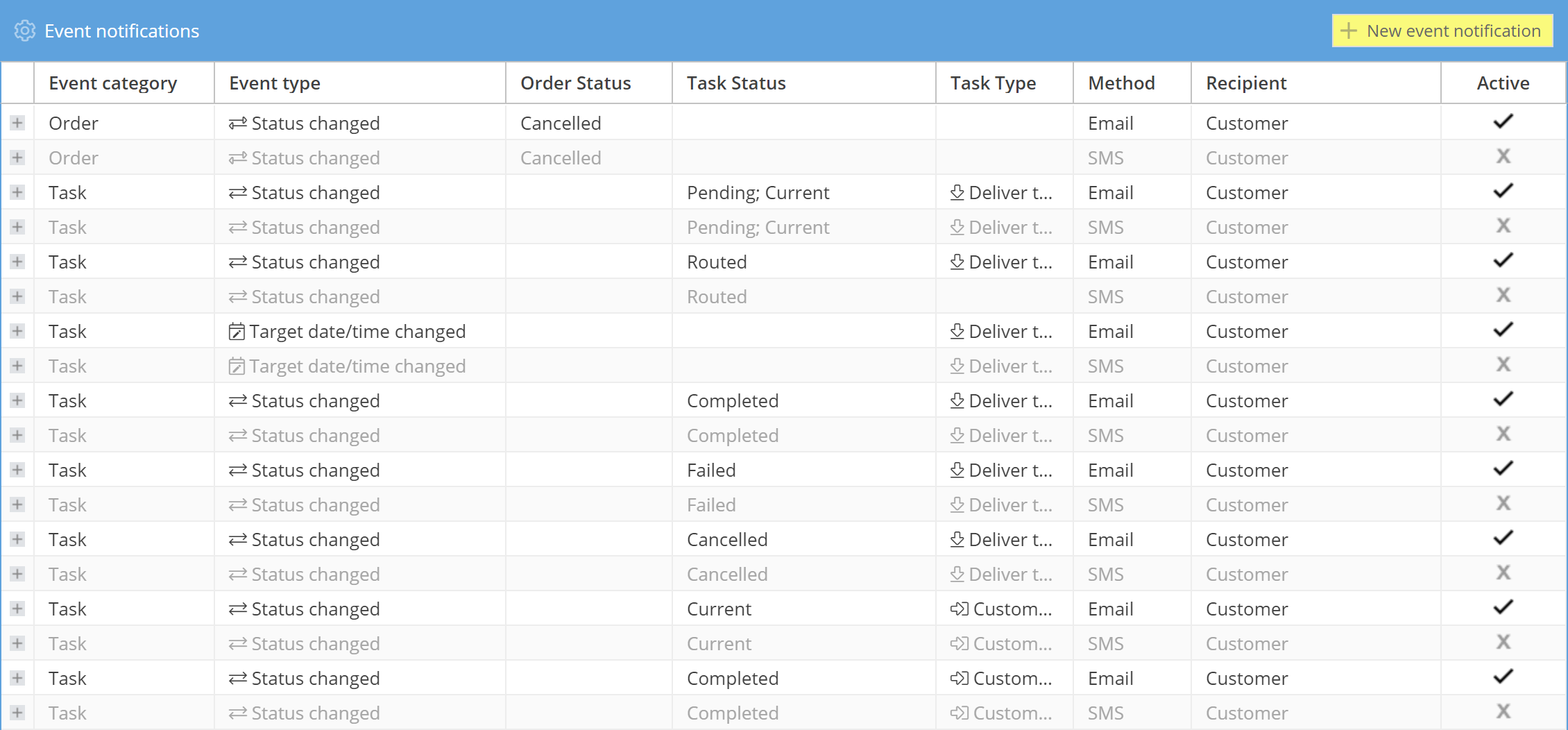Click status-changed icon in Routed Email row
This screenshot has width=1568, height=730.
pos(238,262)
